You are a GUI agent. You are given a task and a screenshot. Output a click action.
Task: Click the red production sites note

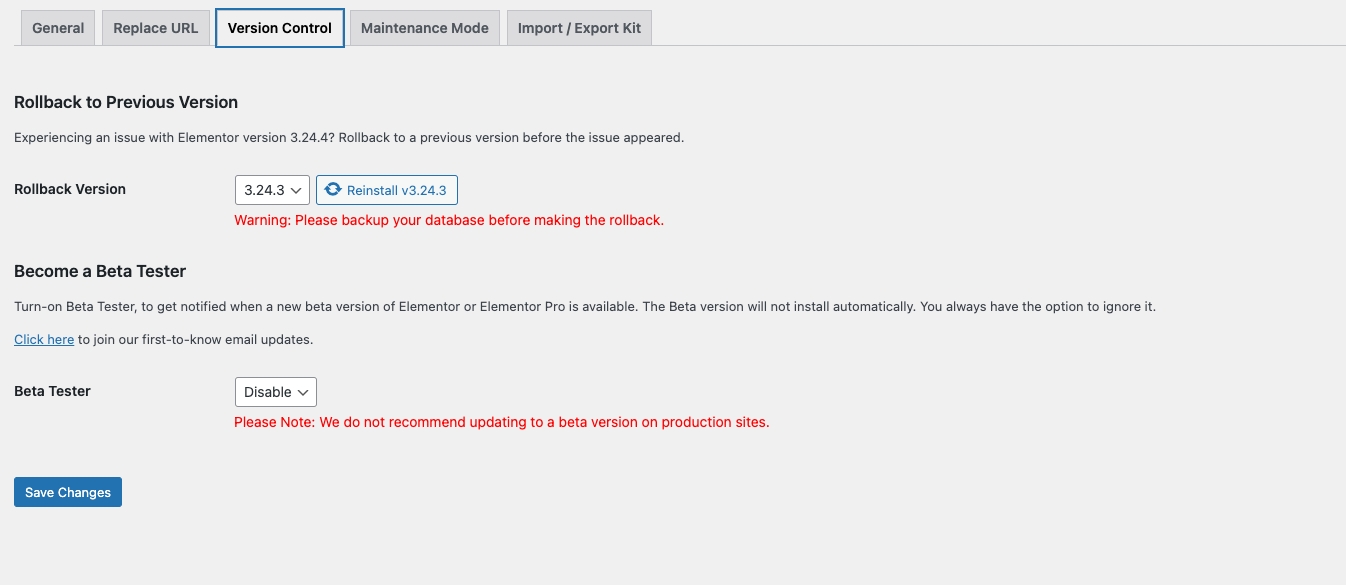(x=501, y=422)
